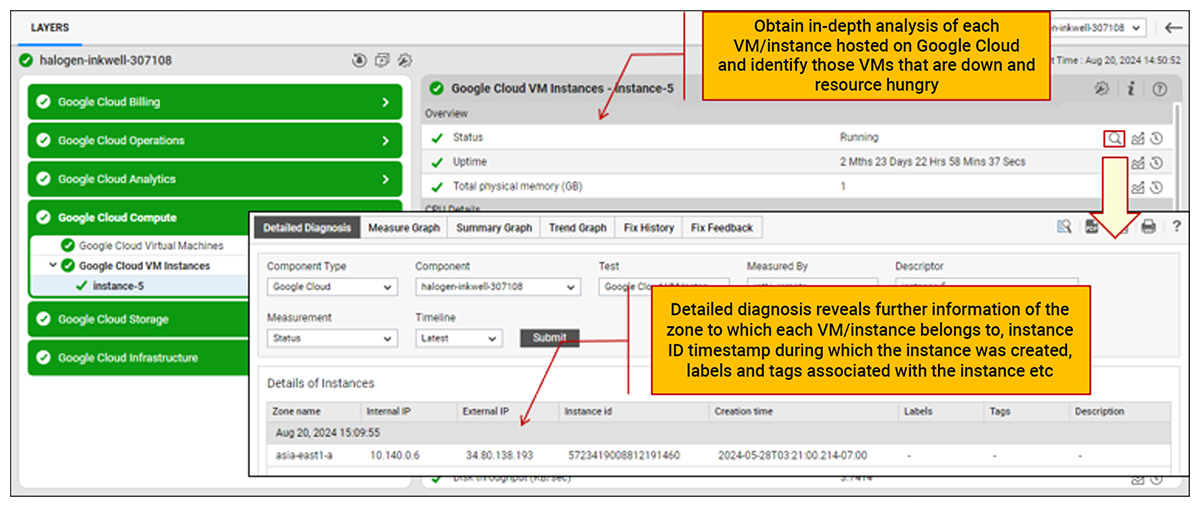The height and width of the screenshot is (507, 1200).
Task: Click the Aug 20, 2024 15:09:55 timestamp row
Action: pyautogui.click(x=719, y=433)
